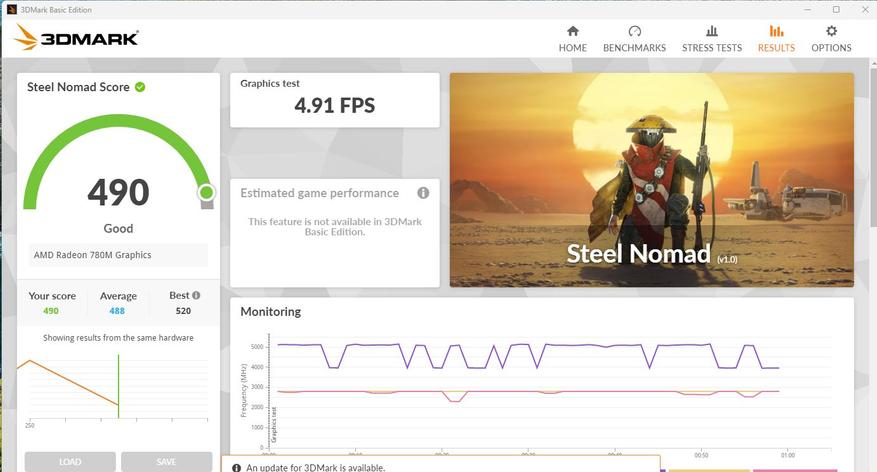Open the STRESS TESTS tab
The image size is (877, 472).
tap(711, 39)
